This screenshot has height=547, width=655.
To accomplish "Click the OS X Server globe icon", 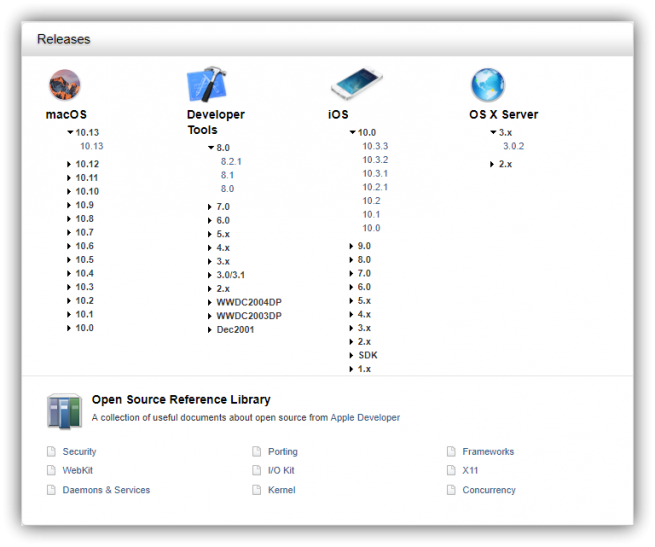I will coord(488,85).
